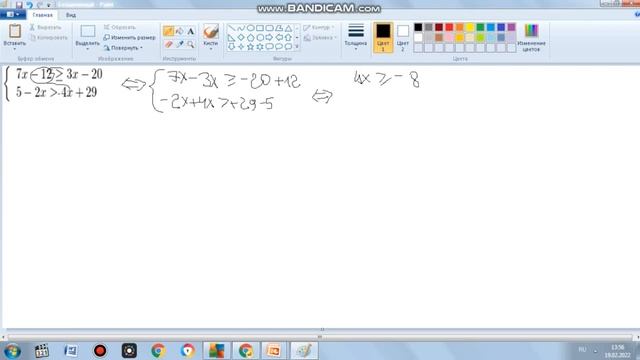
Task: Click the Копировать copy button
Action: point(49,38)
